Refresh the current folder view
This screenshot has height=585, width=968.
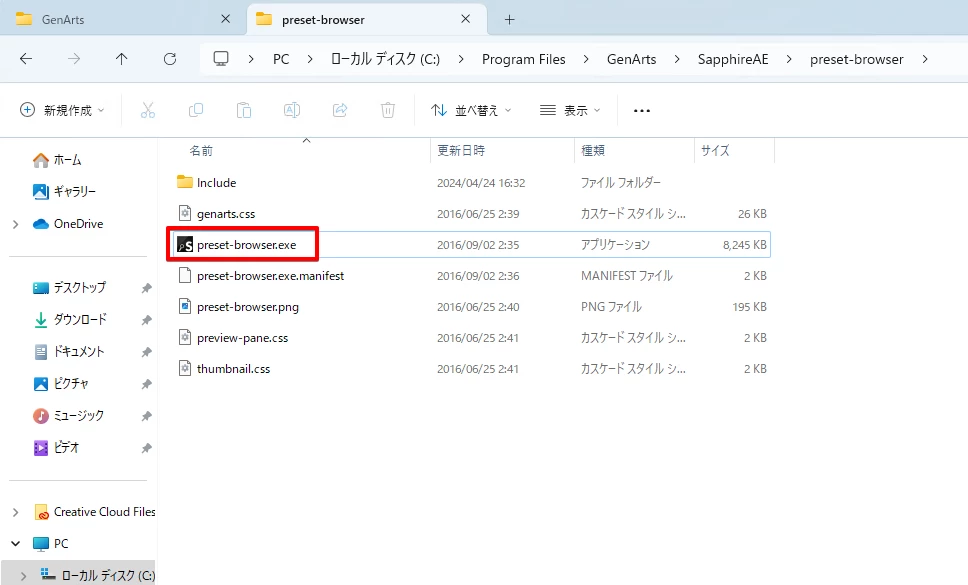click(170, 59)
